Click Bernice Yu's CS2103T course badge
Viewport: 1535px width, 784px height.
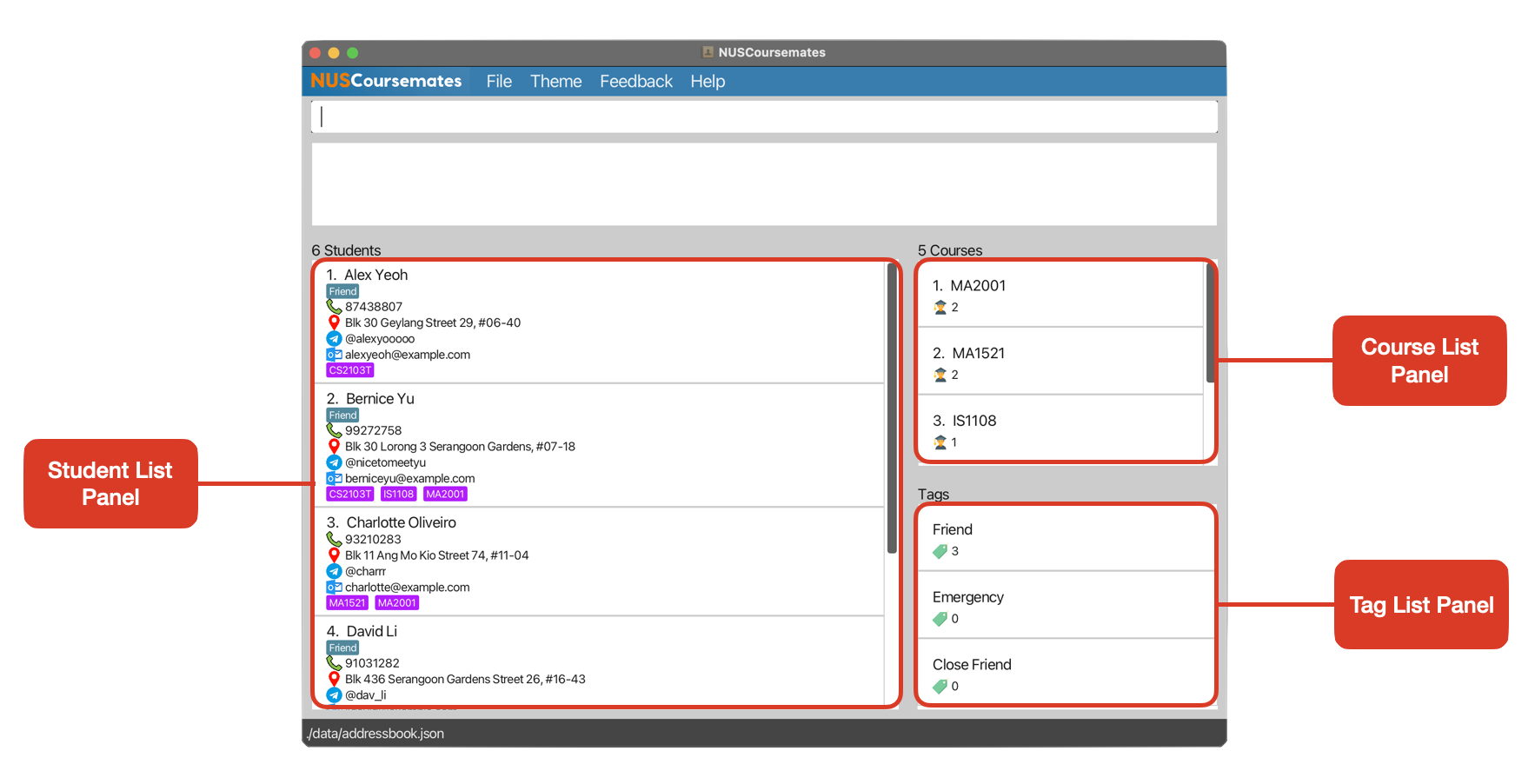(349, 494)
